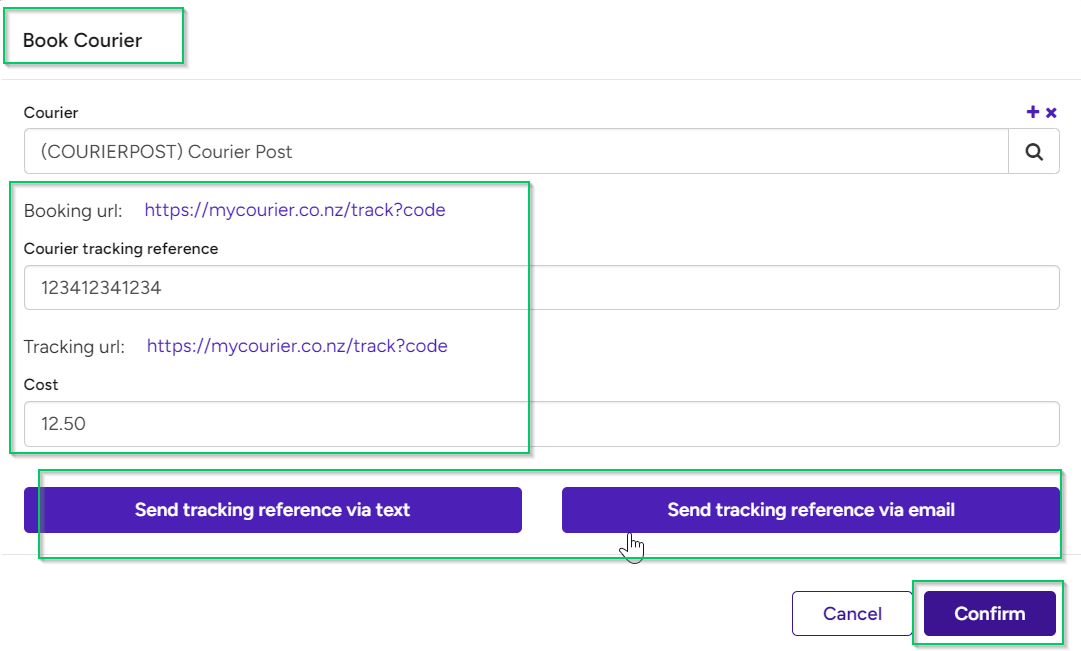
Task: Cancel the courier booking
Action: 852,613
